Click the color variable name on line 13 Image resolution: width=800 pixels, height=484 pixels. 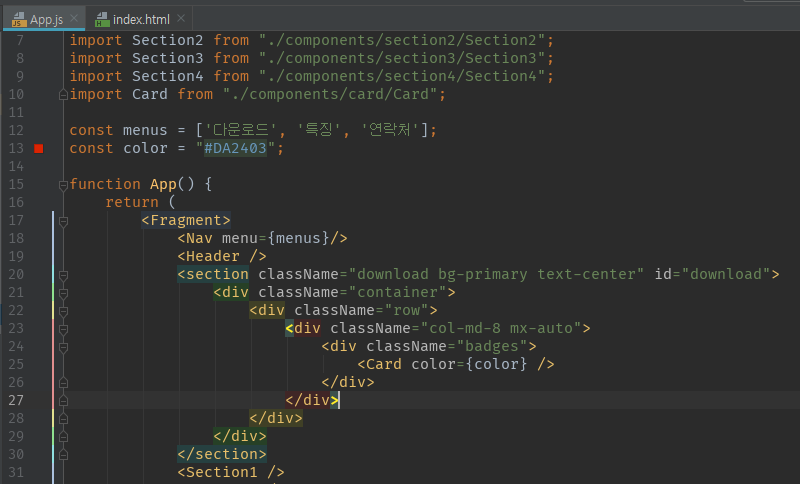tap(145, 148)
